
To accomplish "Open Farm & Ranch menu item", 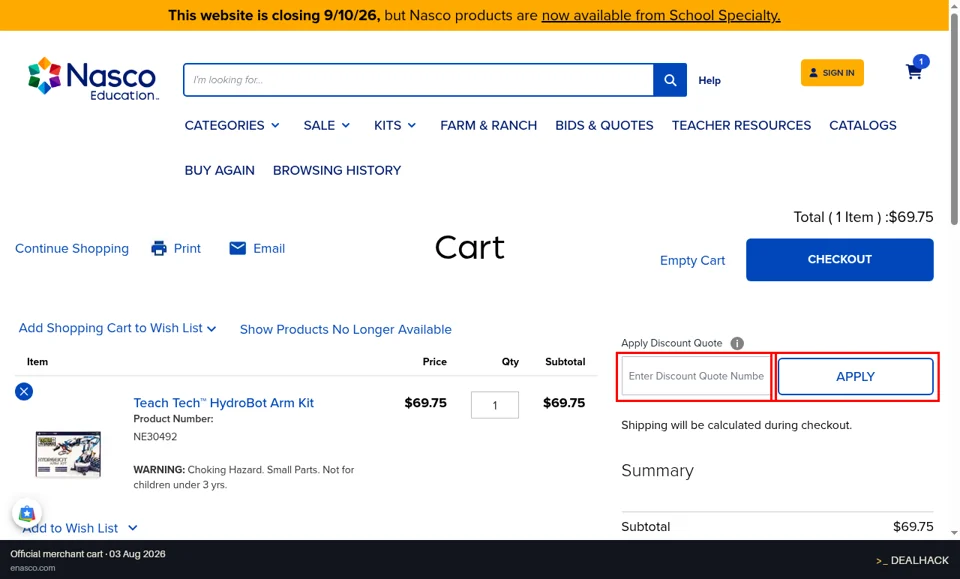I will click(489, 125).
